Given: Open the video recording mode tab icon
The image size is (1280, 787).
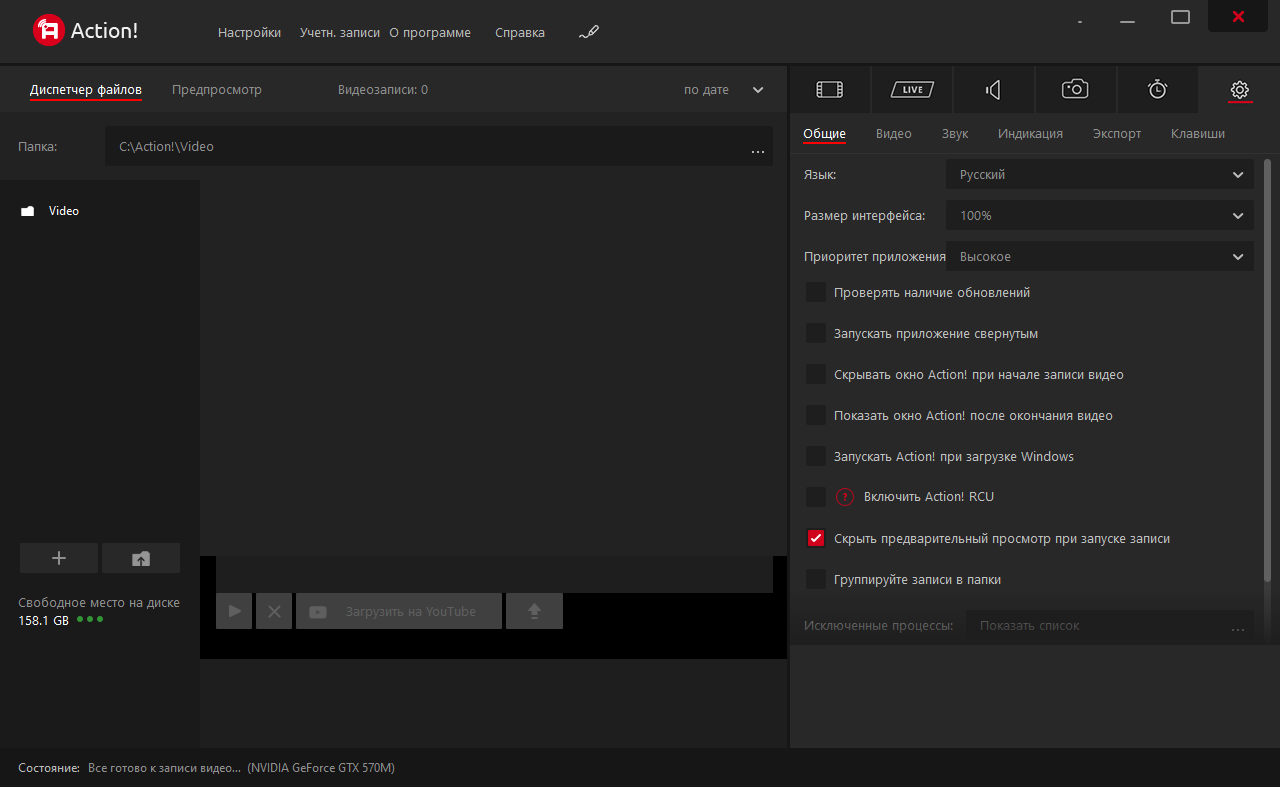Looking at the screenshot, I should click(830, 90).
